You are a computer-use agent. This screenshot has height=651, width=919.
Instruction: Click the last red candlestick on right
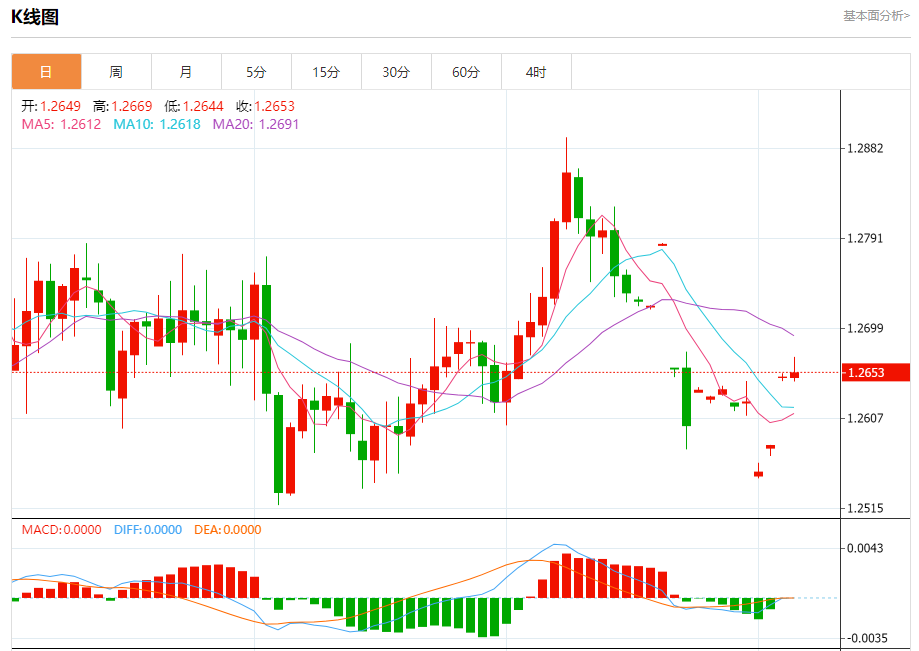click(x=795, y=375)
